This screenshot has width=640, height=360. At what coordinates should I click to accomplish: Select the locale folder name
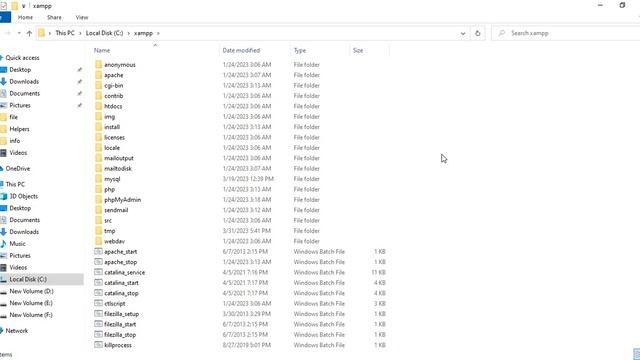tap(112, 148)
